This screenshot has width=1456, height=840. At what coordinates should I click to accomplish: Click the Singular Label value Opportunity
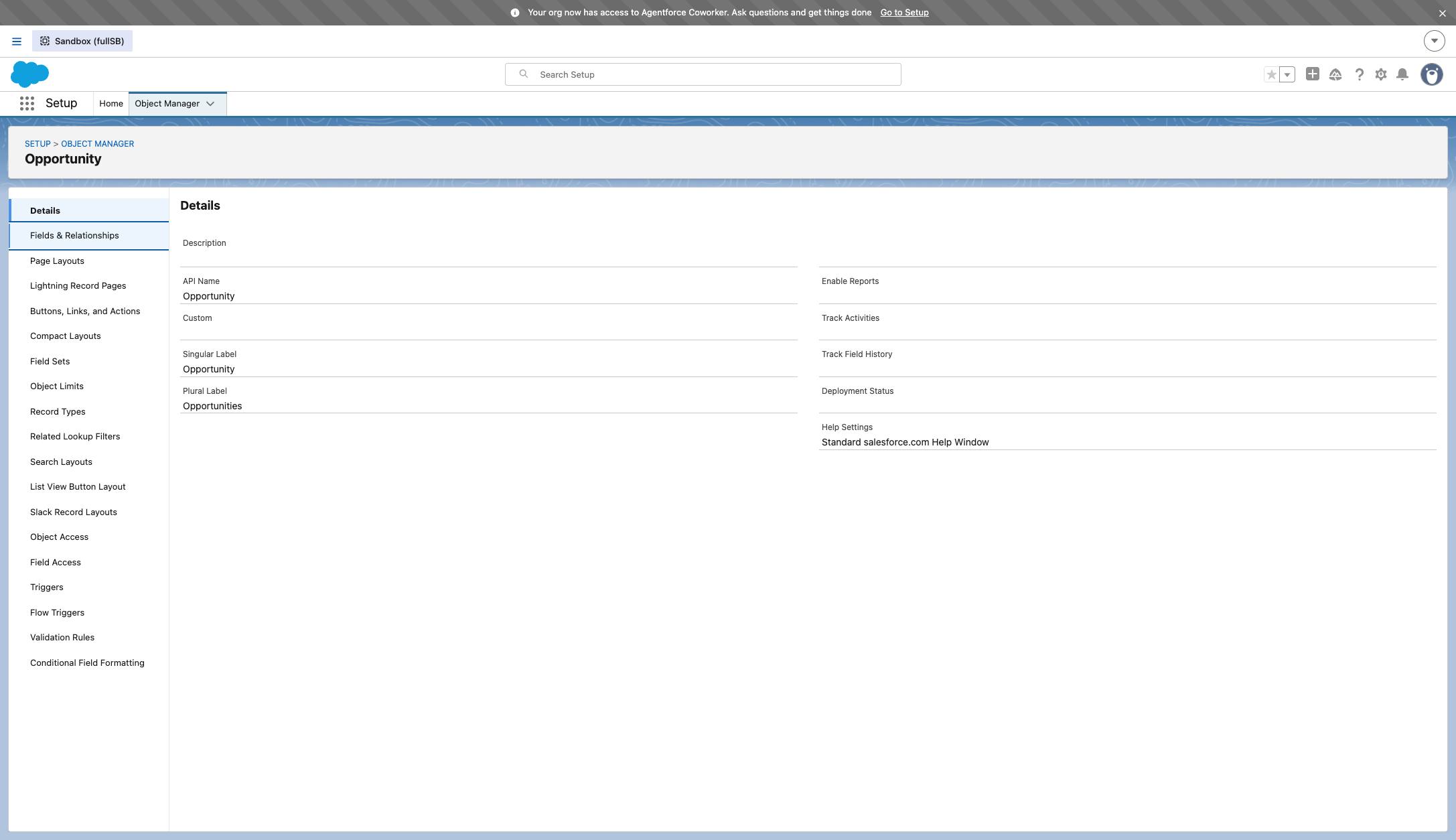click(208, 369)
